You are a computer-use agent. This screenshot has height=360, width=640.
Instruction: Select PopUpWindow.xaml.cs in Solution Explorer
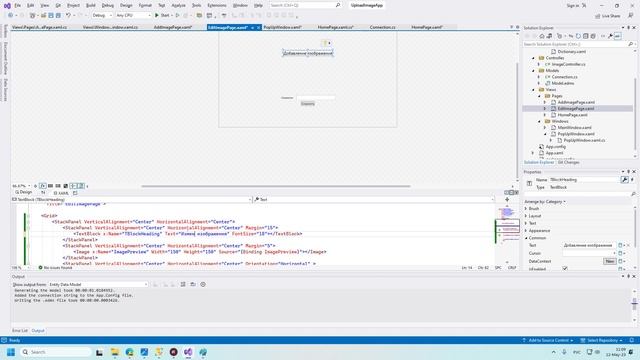tap(584, 140)
